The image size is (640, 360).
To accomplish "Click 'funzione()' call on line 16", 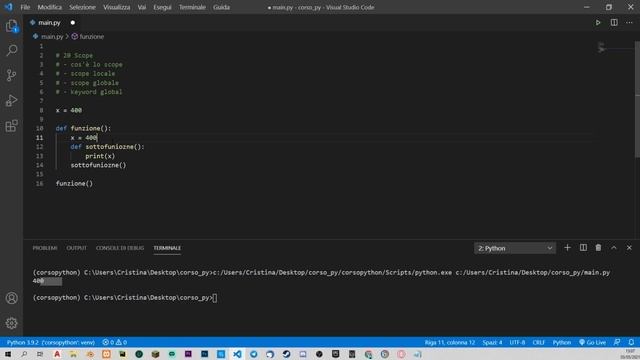I will tap(74, 183).
